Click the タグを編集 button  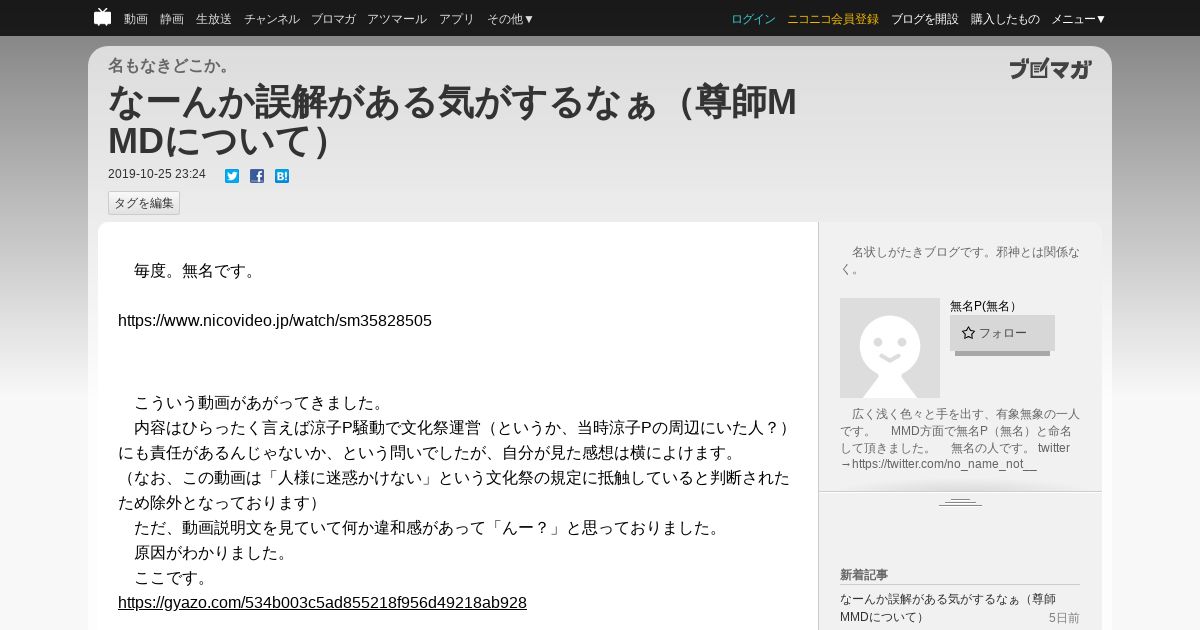click(144, 203)
